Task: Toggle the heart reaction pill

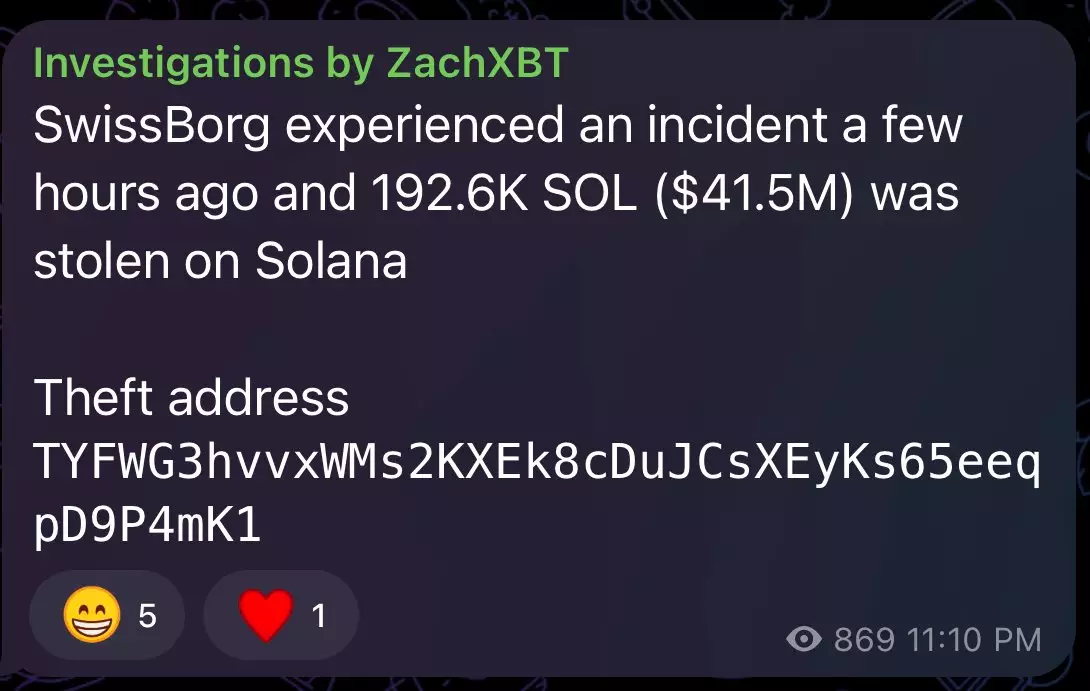Action: tap(281, 615)
